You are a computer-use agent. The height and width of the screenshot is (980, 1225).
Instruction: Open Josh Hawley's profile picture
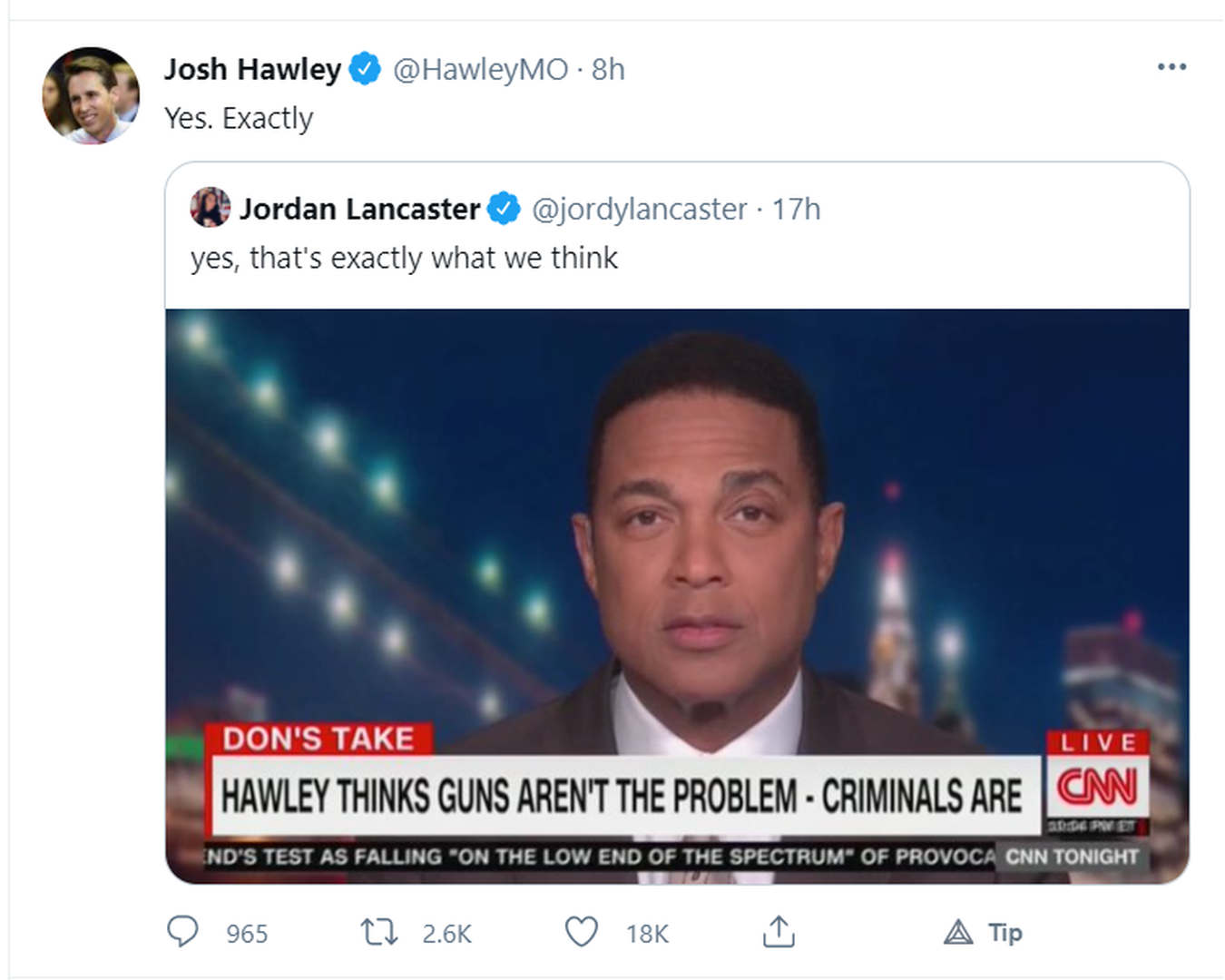coord(91,95)
